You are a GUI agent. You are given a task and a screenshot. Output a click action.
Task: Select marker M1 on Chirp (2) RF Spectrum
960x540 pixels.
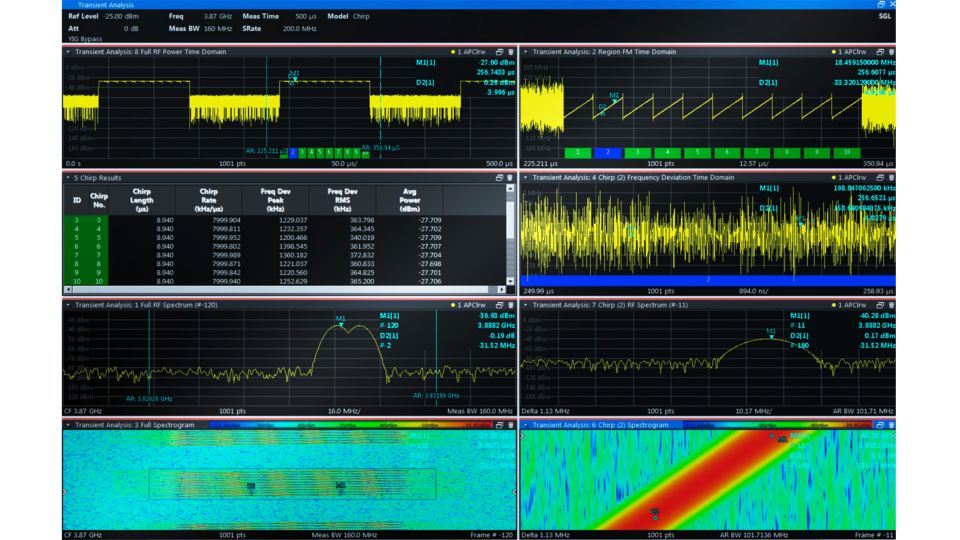pyautogui.click(x=771, y=333)
